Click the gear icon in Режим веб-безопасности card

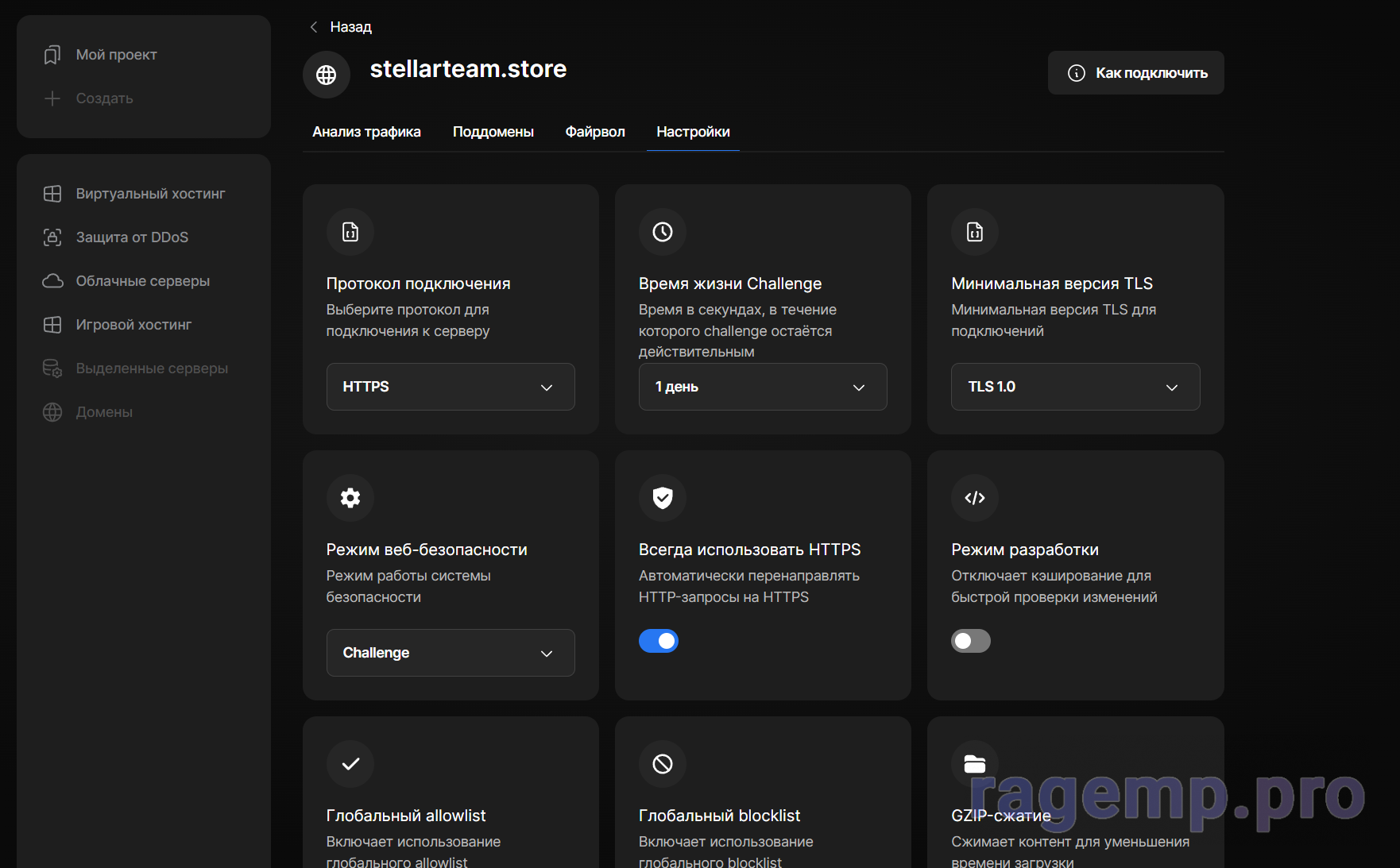click(350, 498)
